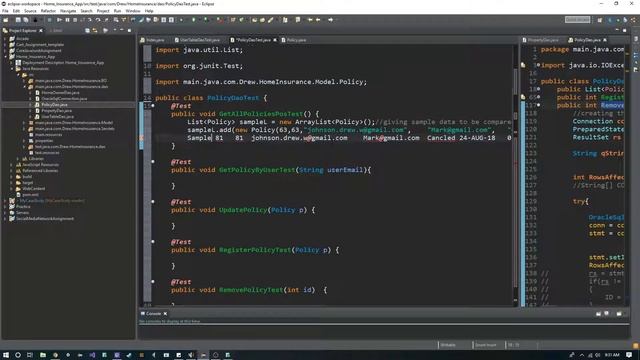Screen dimensions: 640x360
Task: Click the RemovePolicyTest method name in editor
Action: [x=251, y=290]
